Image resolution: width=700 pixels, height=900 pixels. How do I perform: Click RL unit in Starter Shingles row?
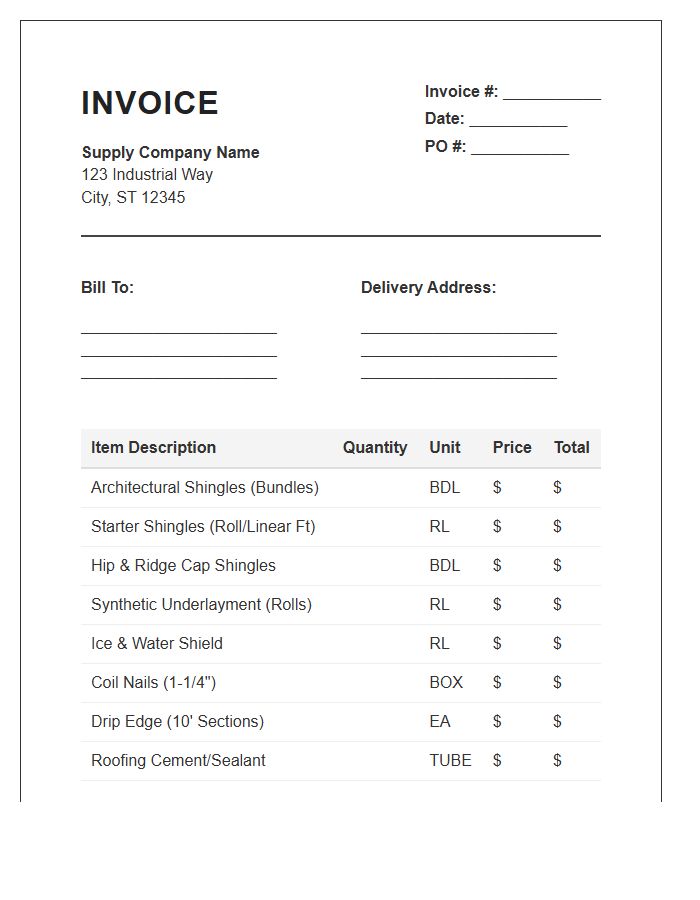[x=440, y=526]
